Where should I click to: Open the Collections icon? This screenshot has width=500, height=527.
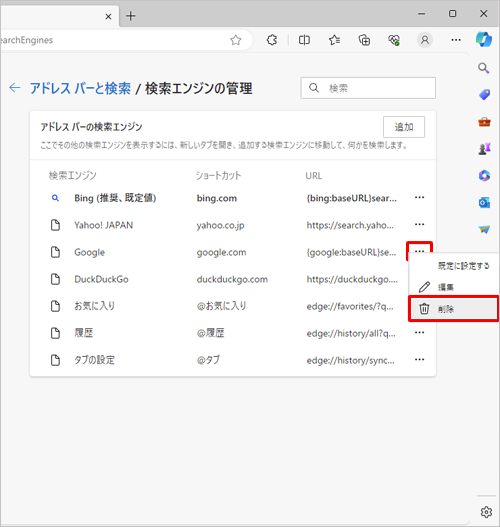point(364,40)
